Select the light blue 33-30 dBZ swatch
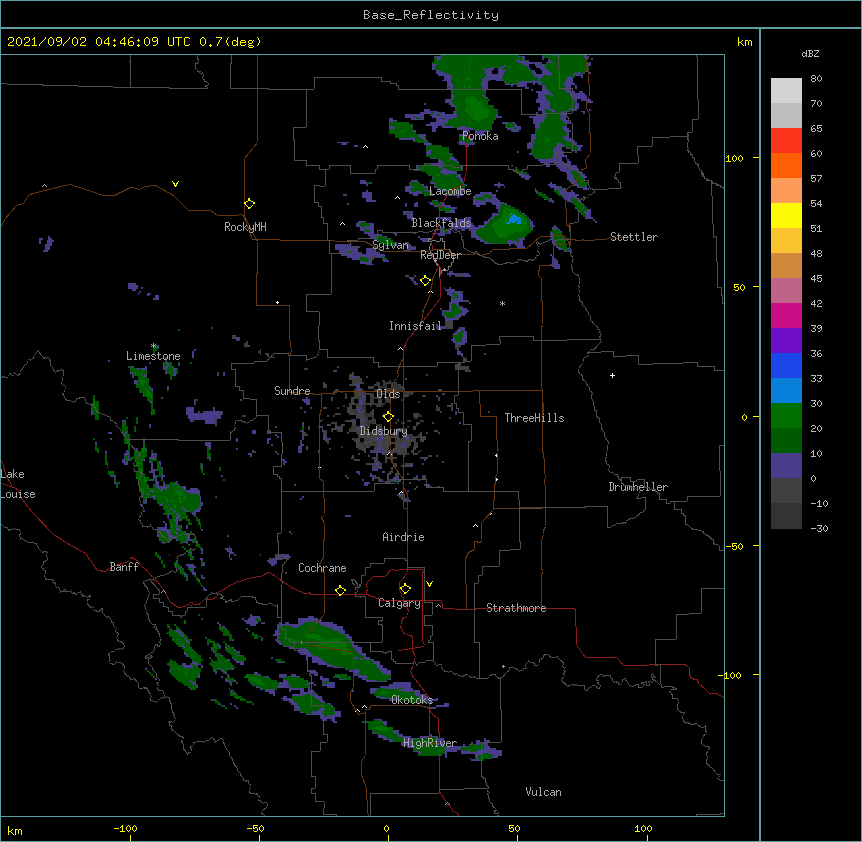 point(786,391)
